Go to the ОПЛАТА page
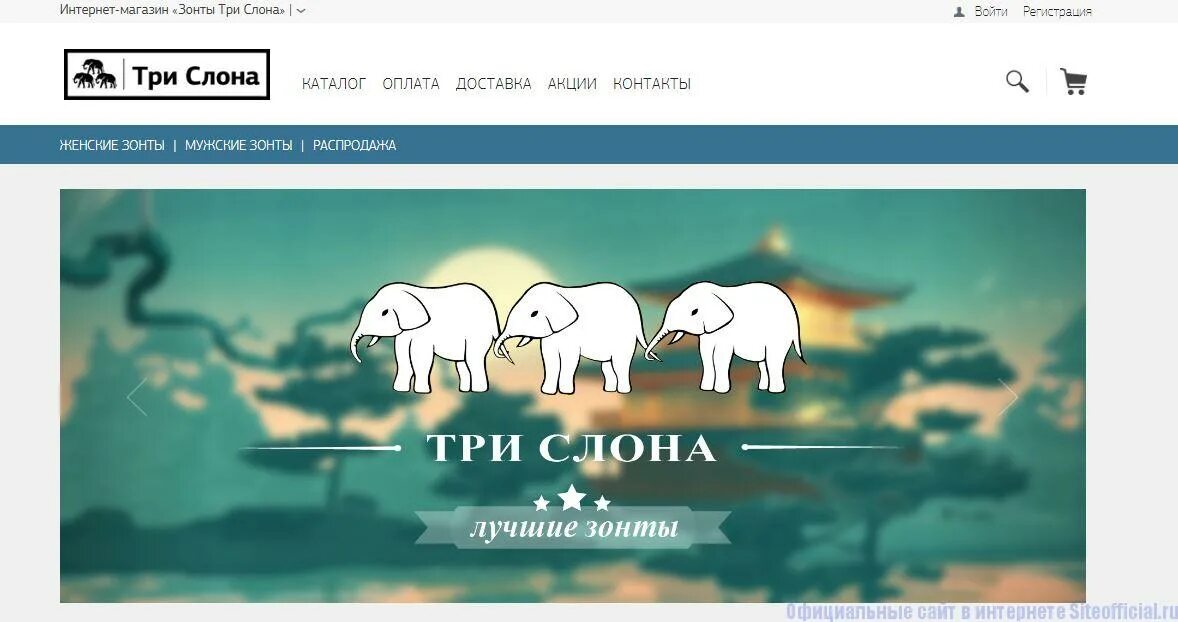This screenshot has width=1178, height=622. (x=411, y=84)
